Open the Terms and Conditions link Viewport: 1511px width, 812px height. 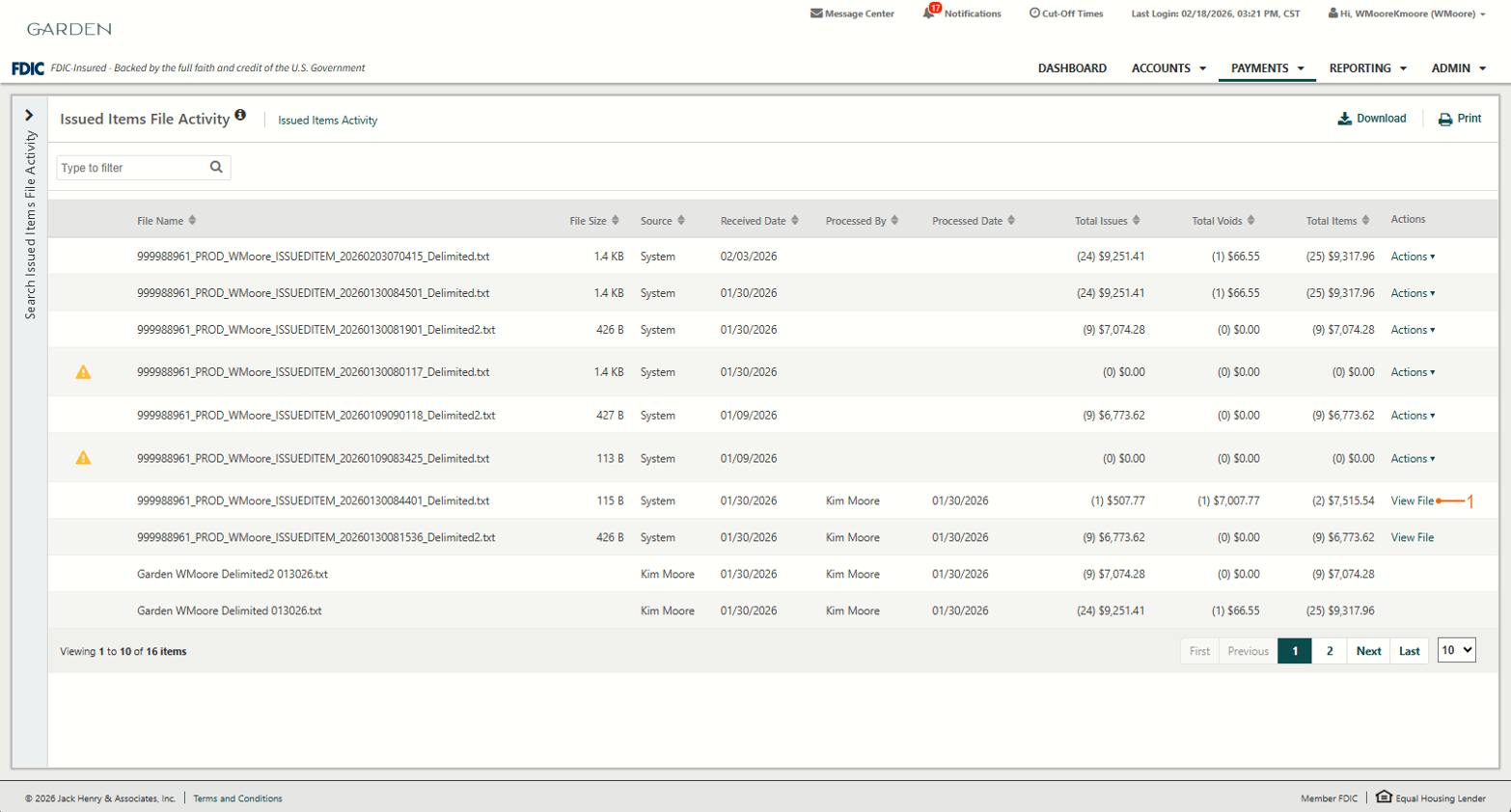[237, 798]
